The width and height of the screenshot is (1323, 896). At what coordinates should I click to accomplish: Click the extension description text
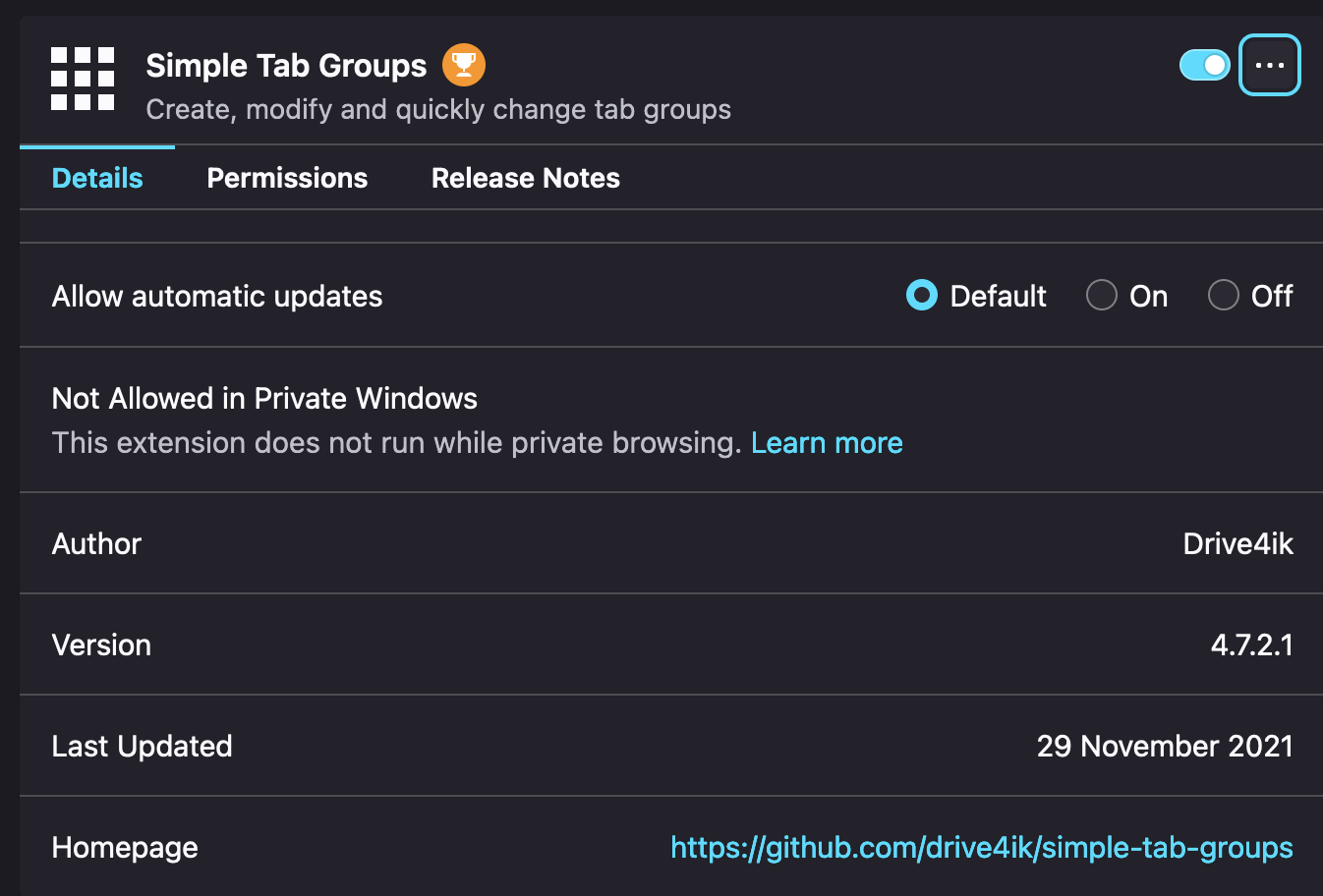pyautogui.click(x=438, y=109)
